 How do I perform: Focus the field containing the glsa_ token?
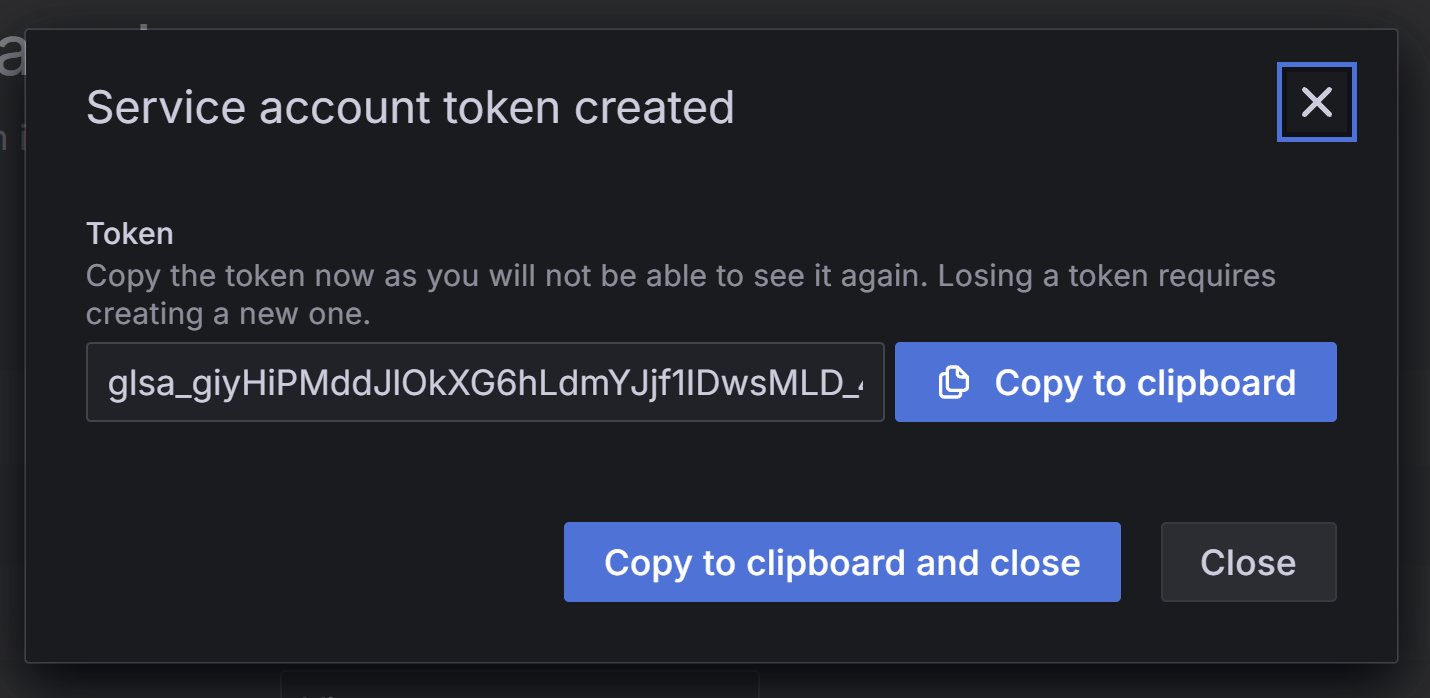pyautogui.click(x=485, y=382)
